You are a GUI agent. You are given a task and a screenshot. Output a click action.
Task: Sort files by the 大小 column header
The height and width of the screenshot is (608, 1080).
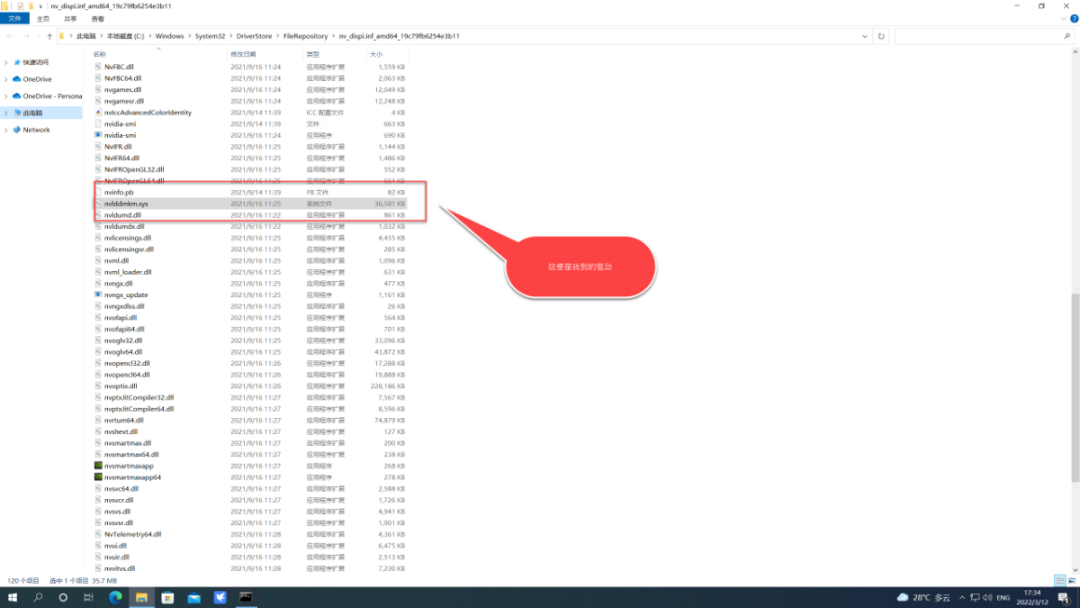[376, 54]
